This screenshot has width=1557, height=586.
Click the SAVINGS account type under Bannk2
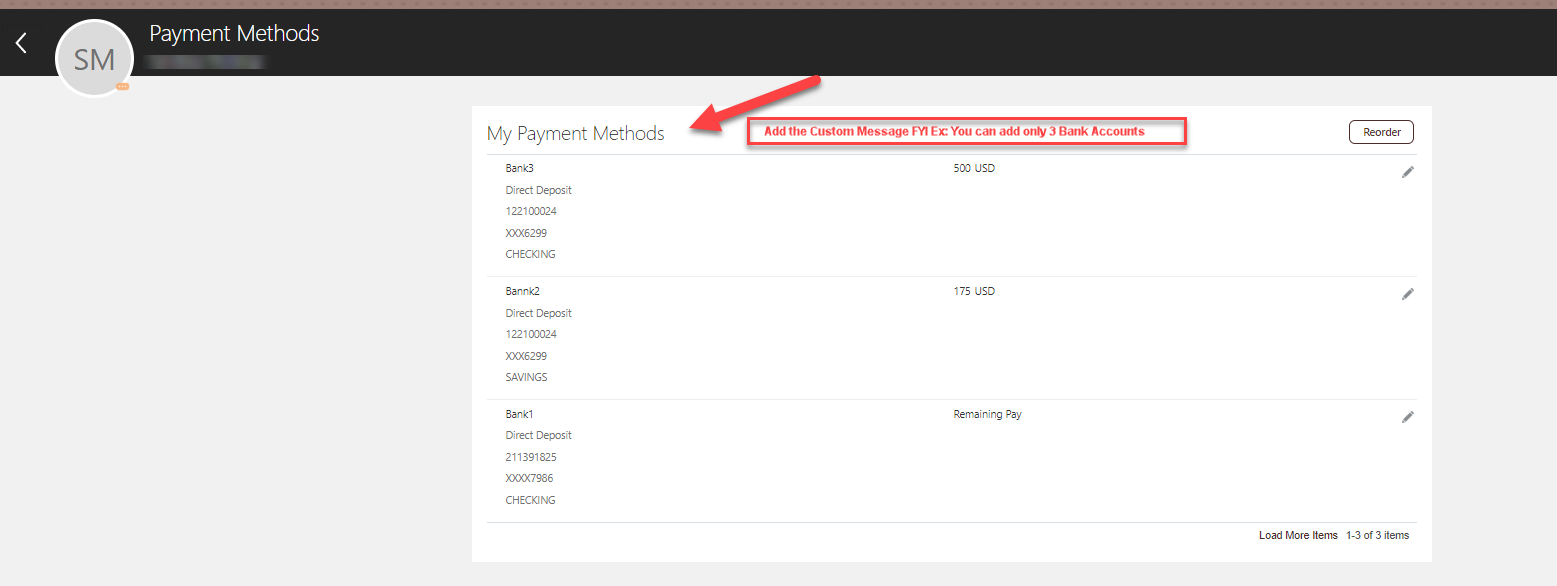pyautogui.click(x=526, y=376)
